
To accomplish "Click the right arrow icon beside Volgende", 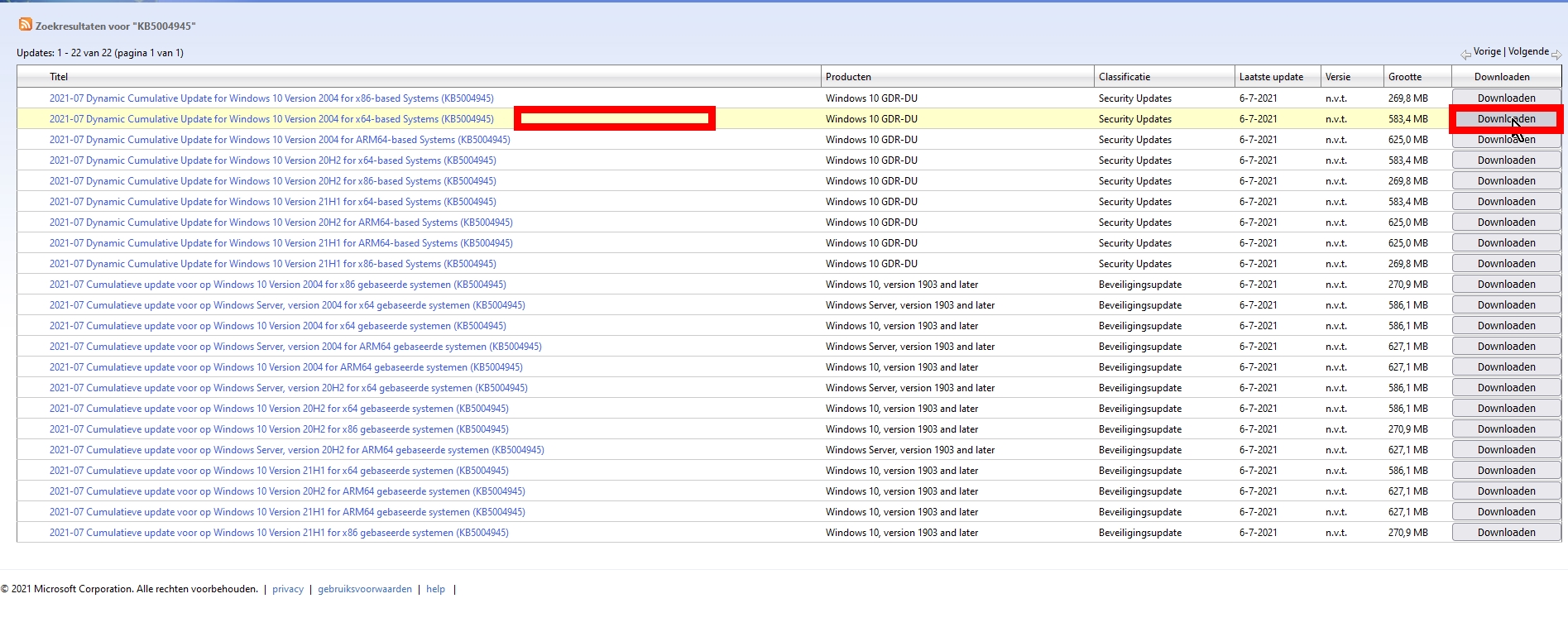I will [1556, 55].
